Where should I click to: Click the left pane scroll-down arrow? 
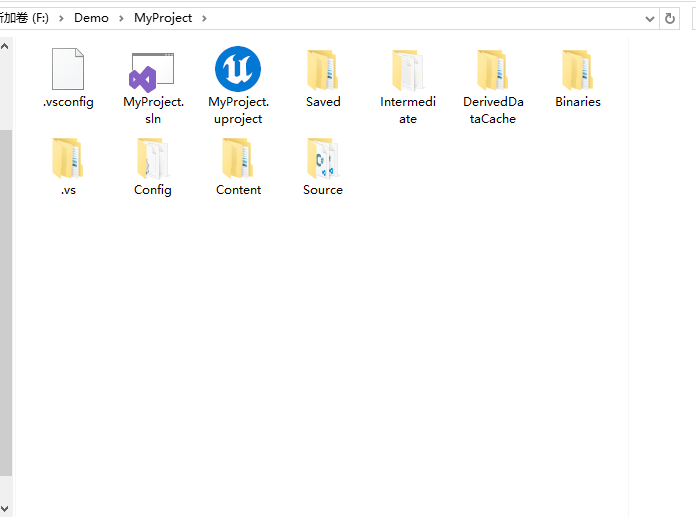tap(5, 509)
